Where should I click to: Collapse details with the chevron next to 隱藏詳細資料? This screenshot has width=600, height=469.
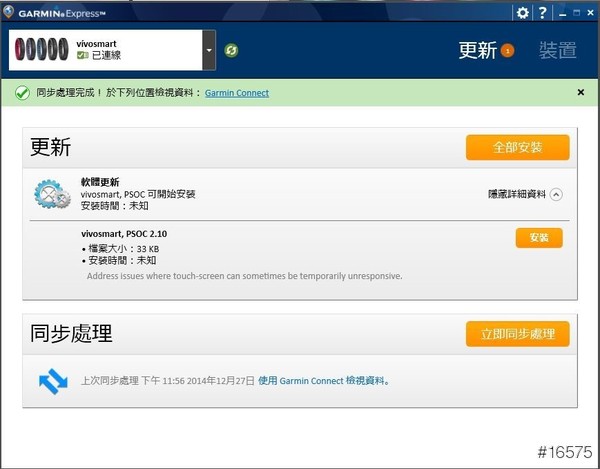coord(557,195)
